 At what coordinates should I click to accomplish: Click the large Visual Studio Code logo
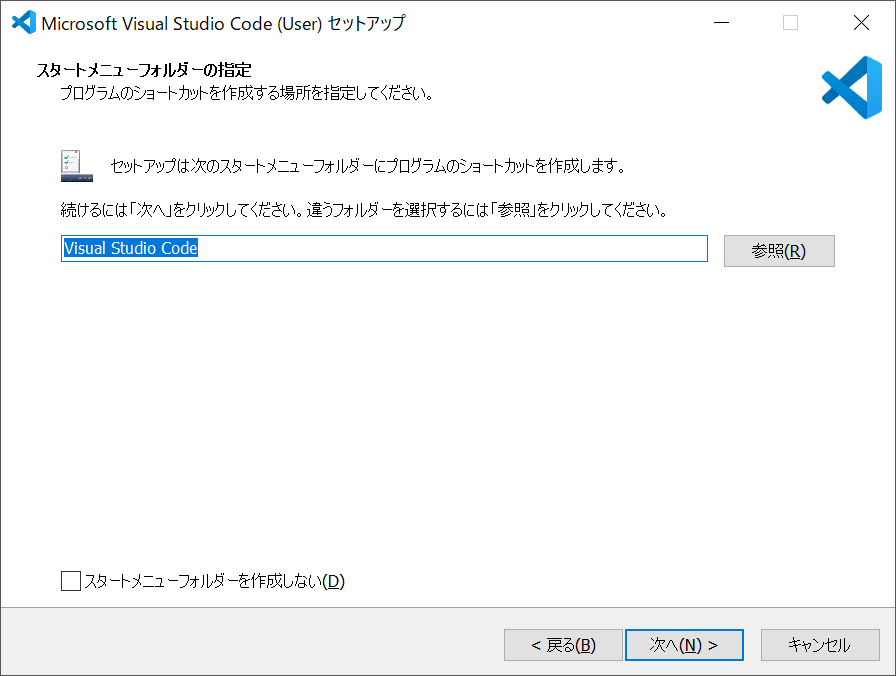(x=851, y=87)
